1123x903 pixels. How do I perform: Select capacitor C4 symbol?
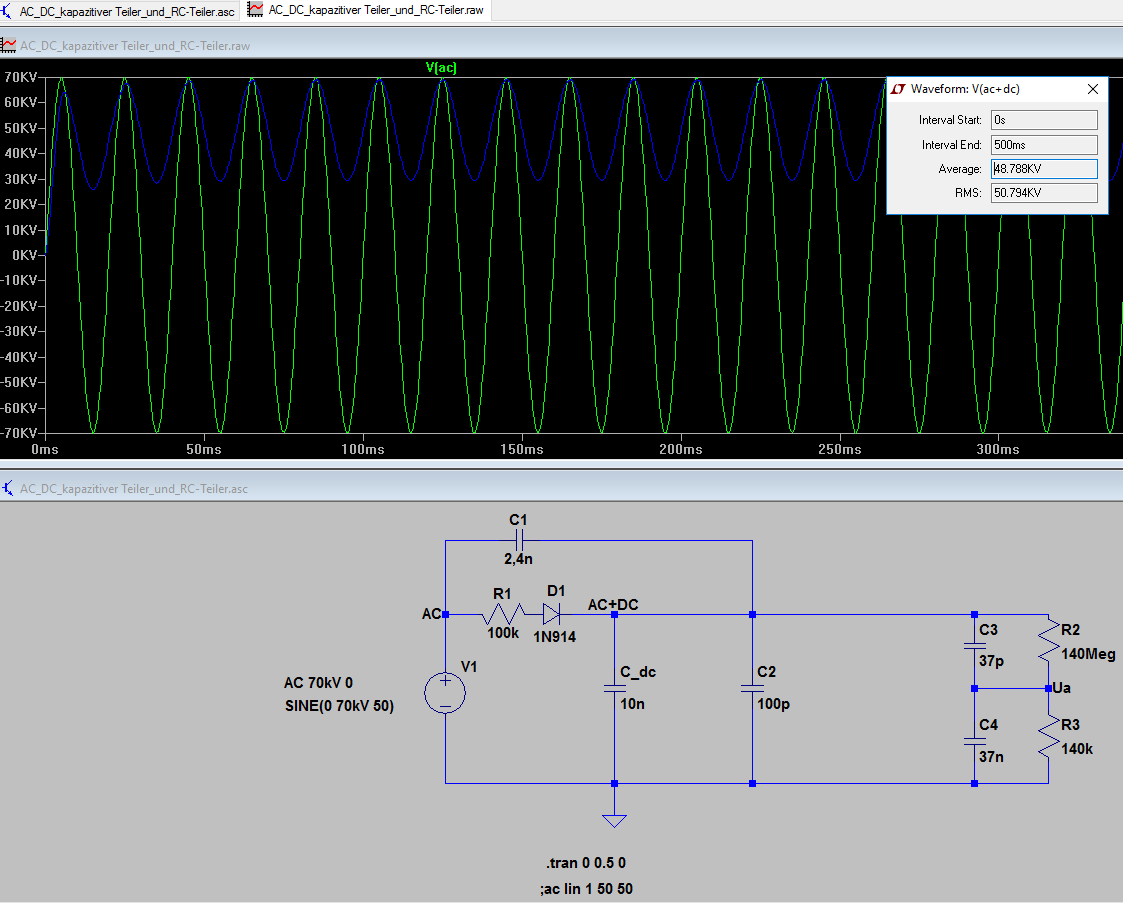(x=974, y=740)
